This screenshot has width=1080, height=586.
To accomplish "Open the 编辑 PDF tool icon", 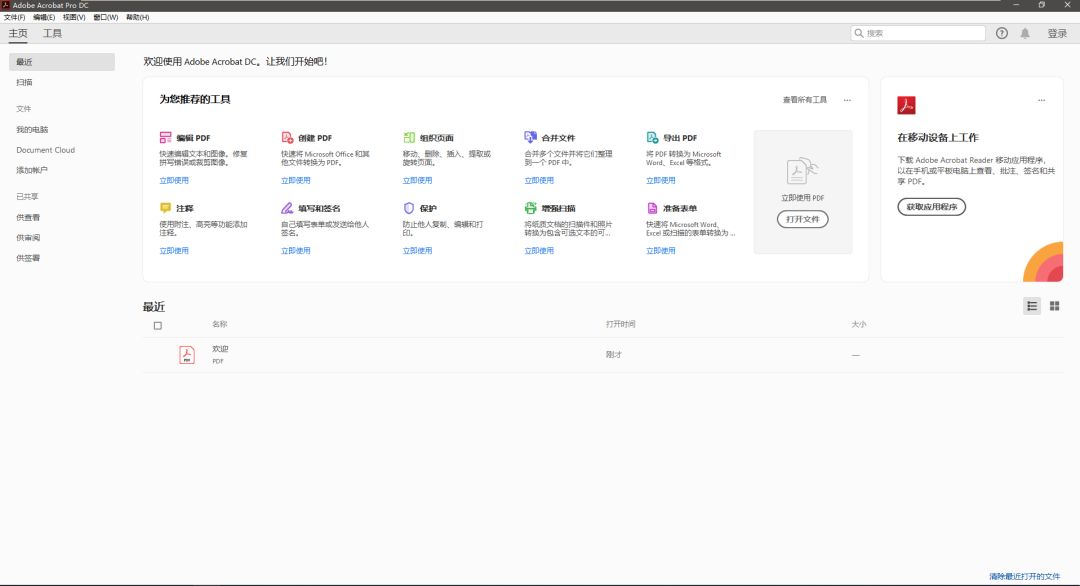I will [165, 138].
